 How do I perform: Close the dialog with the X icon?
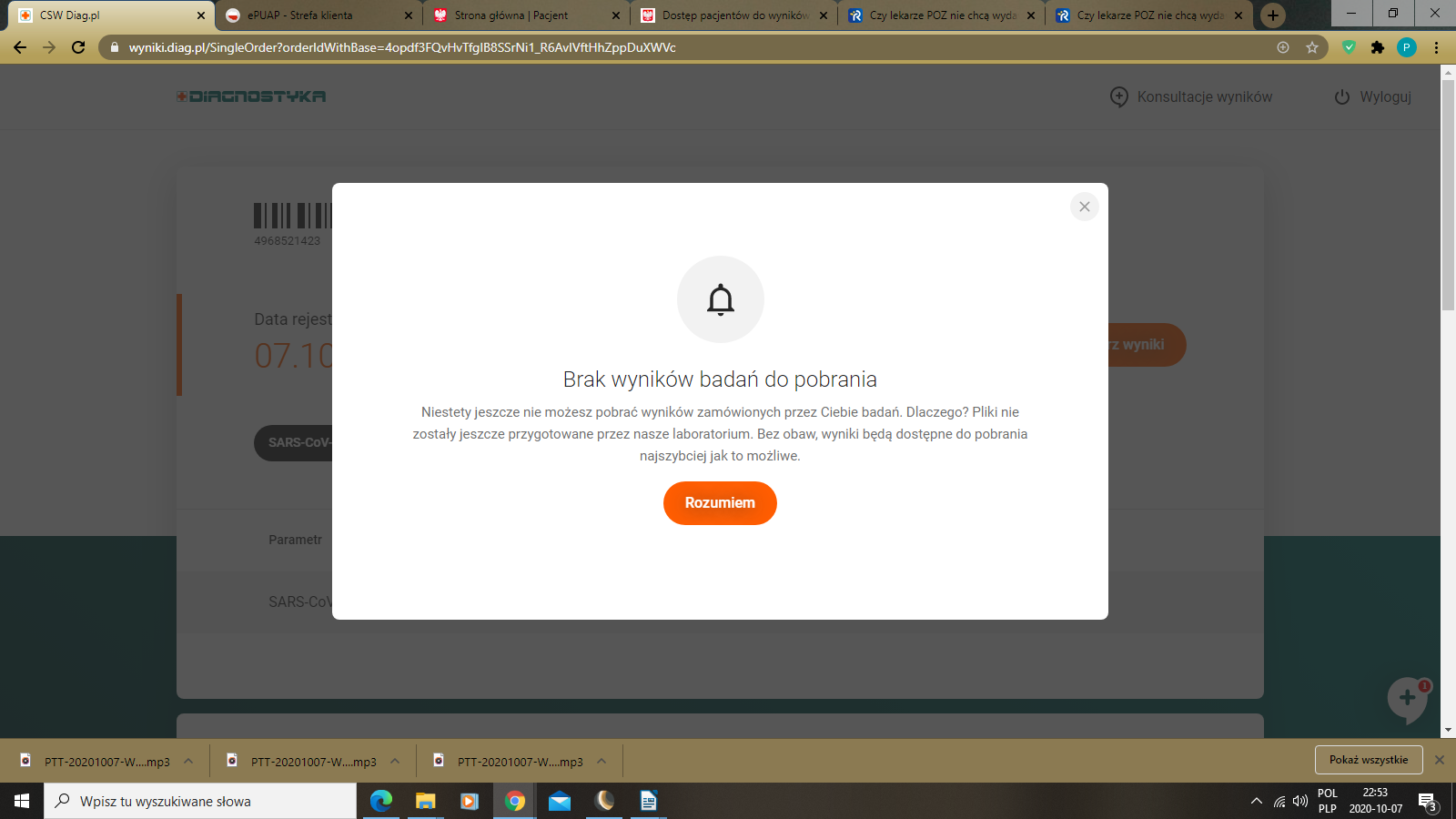tap(1084, 207)
